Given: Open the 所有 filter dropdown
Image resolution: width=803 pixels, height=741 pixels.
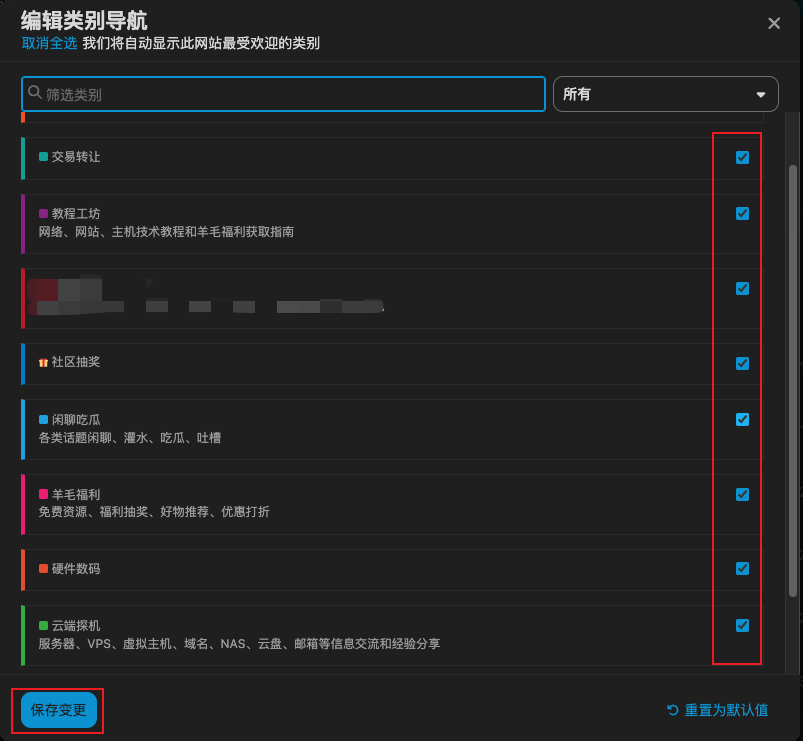Looking at the screenshot, I should pyautogui.click(x=665, y=94).
